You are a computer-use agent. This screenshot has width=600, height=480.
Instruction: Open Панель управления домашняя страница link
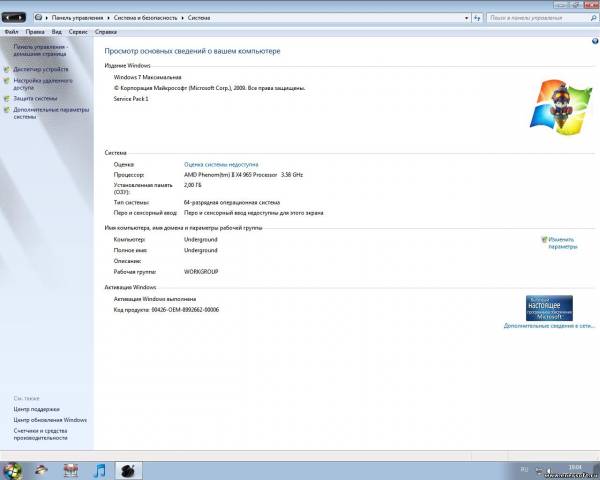41,50
